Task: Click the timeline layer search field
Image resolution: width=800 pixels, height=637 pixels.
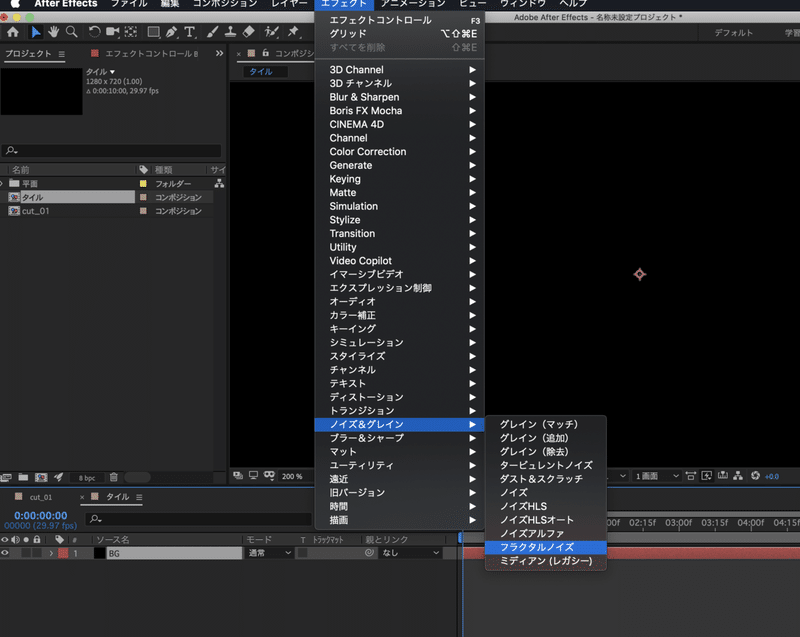Action: tap(198, 519)
